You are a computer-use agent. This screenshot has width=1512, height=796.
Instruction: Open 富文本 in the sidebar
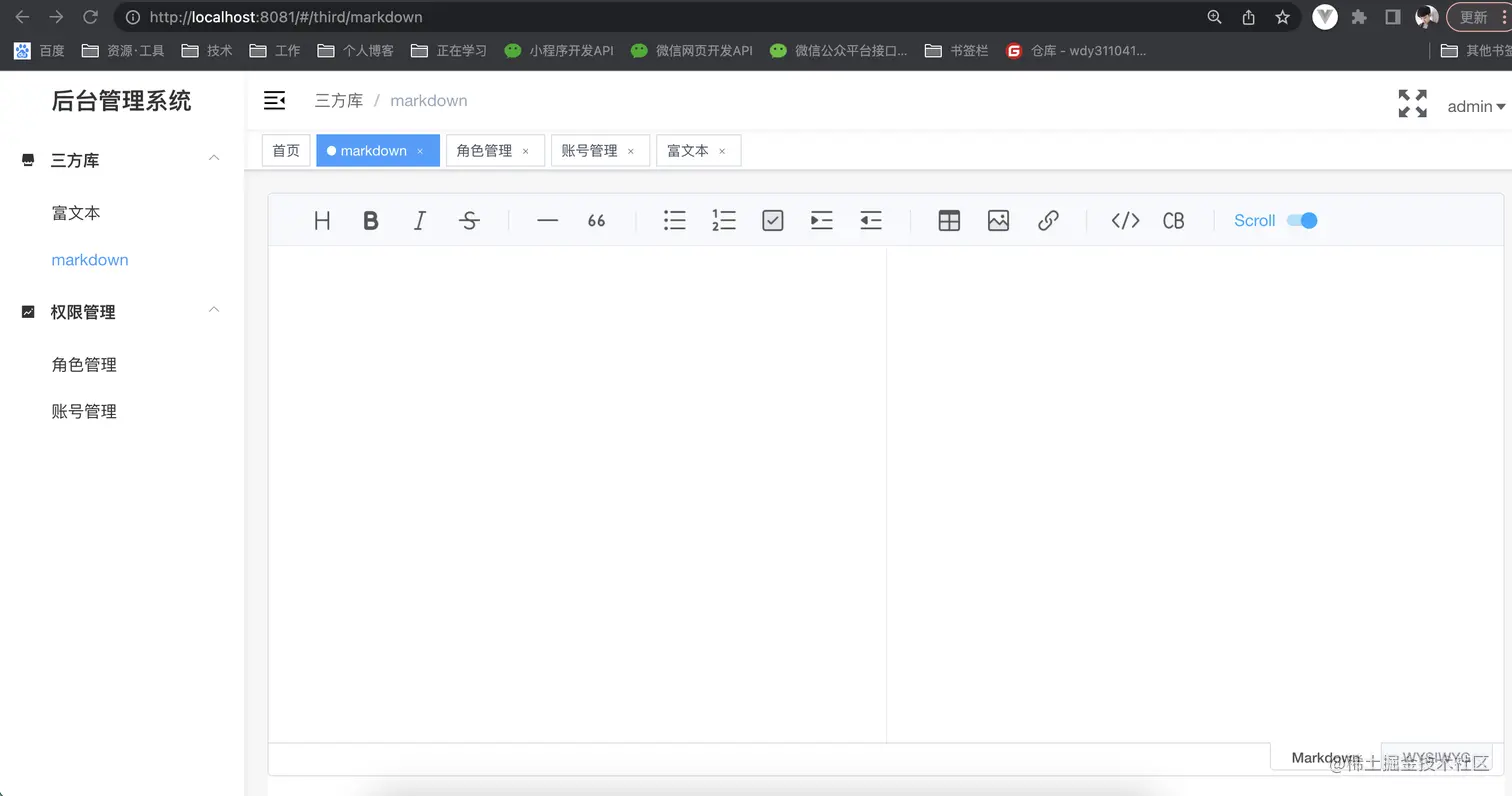[76, 213]
